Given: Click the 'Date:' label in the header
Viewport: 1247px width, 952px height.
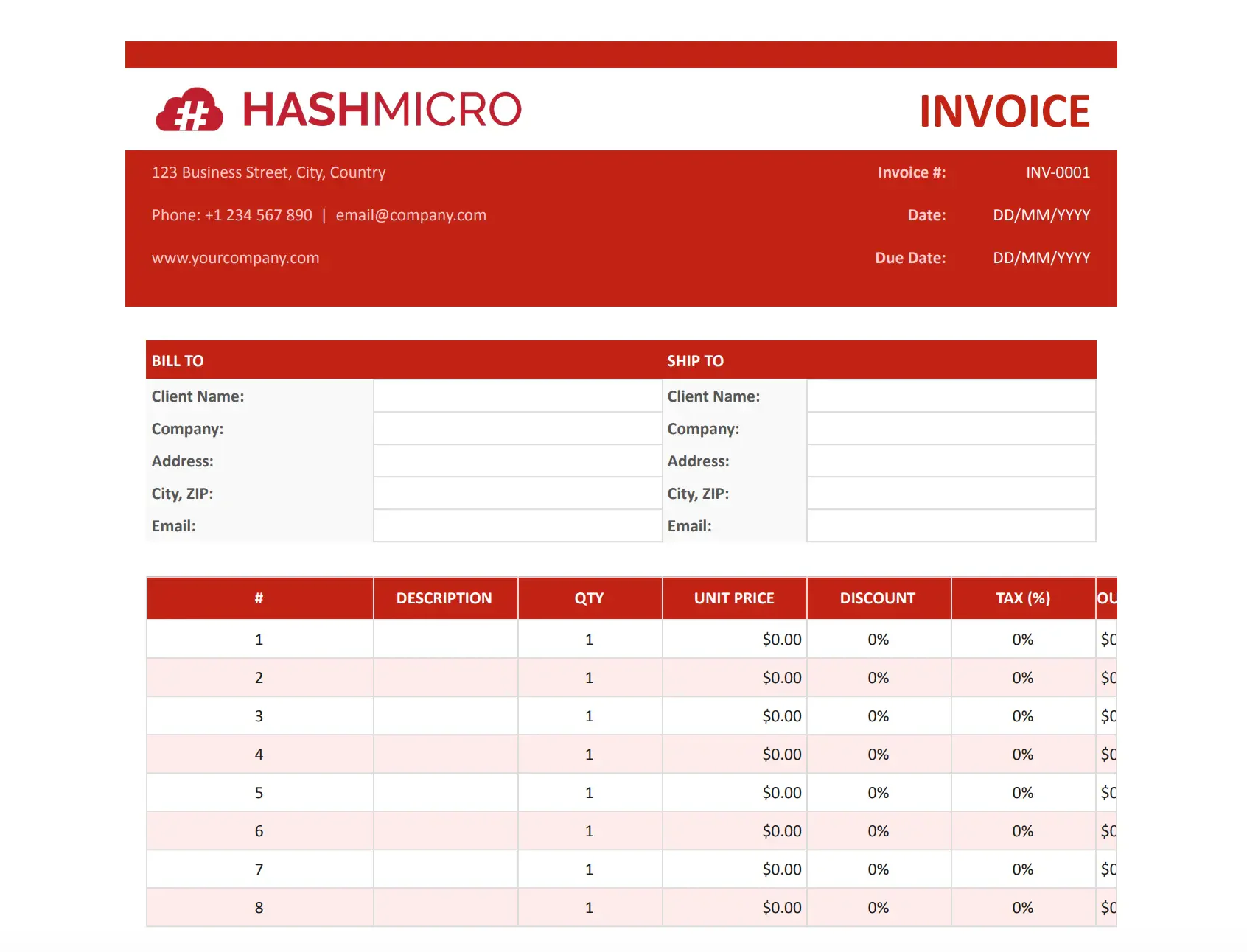Looking at the screenshot, I should pos(926,215).
